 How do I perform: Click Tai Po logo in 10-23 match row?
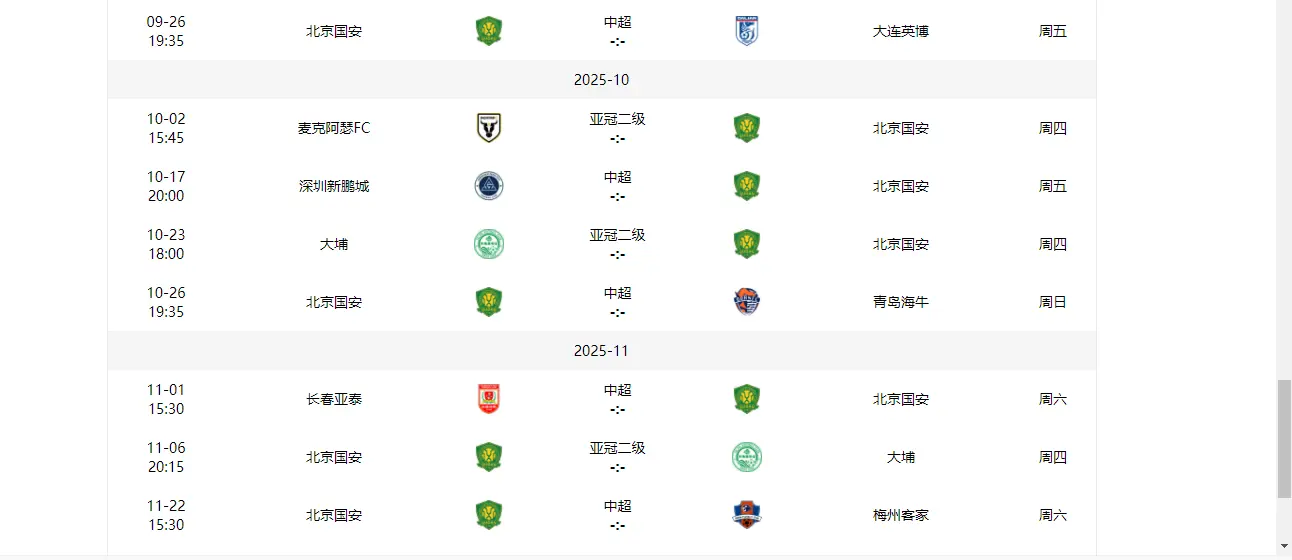(489, 244)
